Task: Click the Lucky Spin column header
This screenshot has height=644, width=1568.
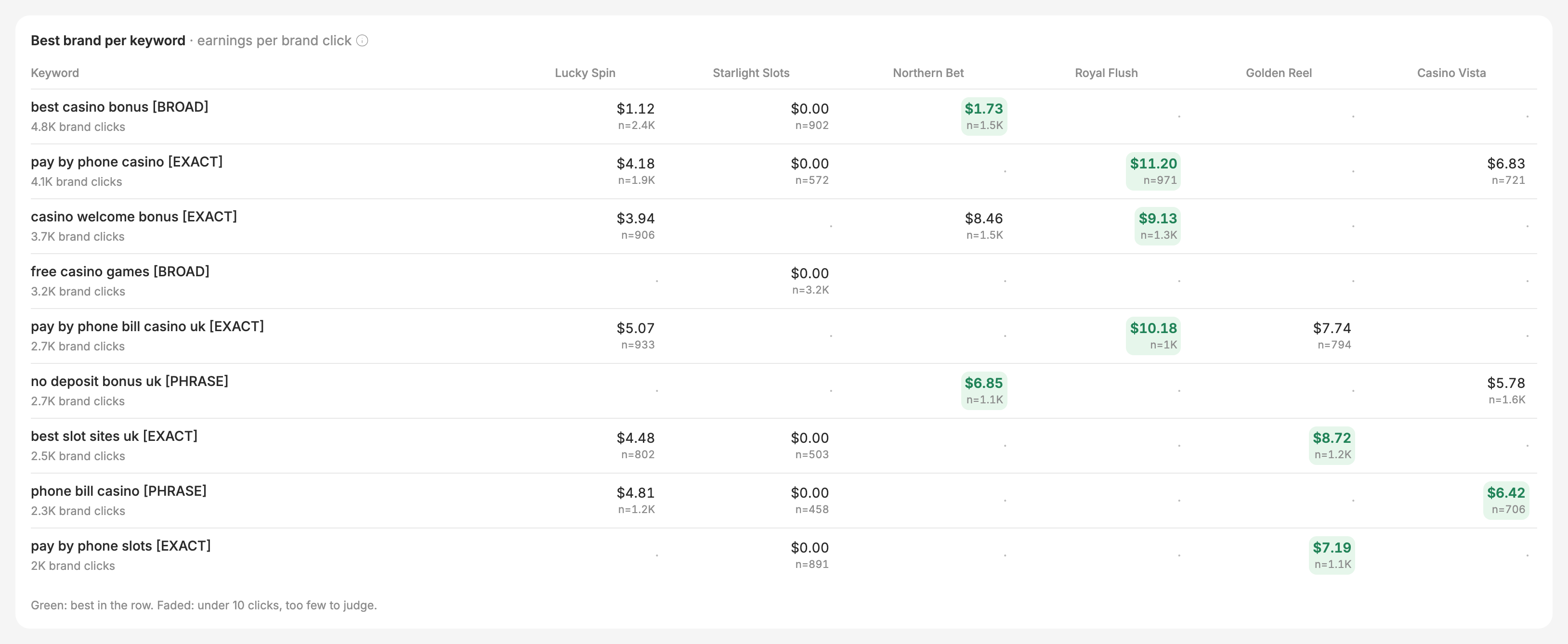Action: (x=585, y=73)
